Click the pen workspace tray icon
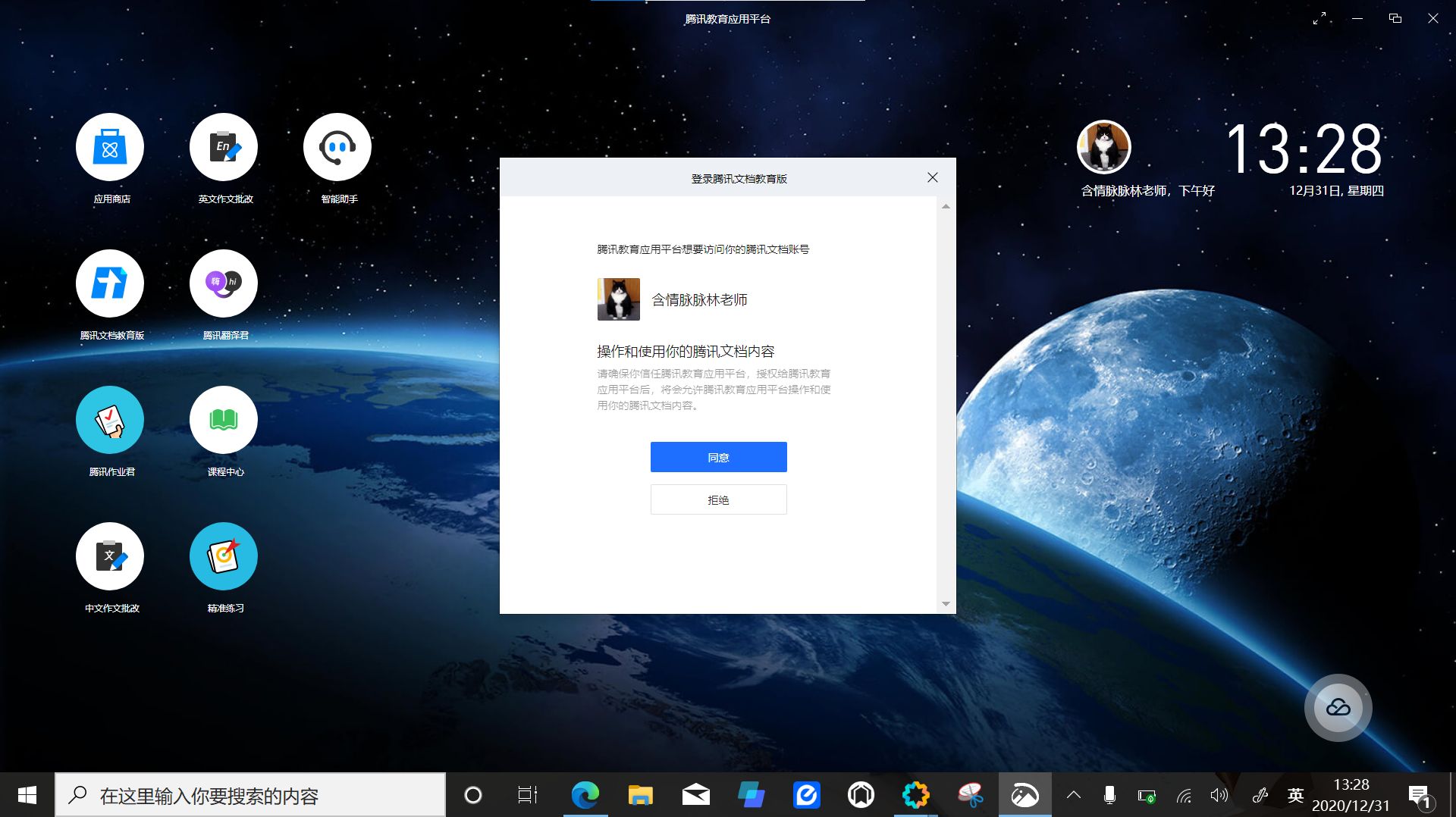Viewport: 1456px width, 817px height. (x=1260, y=795)
